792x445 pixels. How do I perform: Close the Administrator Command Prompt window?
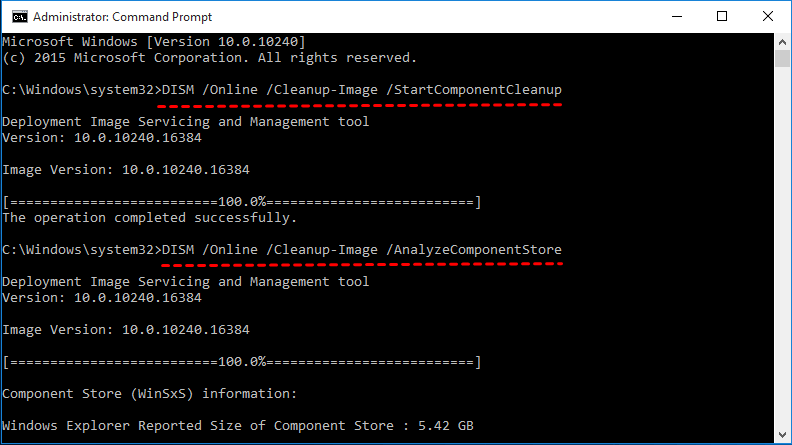767,16
